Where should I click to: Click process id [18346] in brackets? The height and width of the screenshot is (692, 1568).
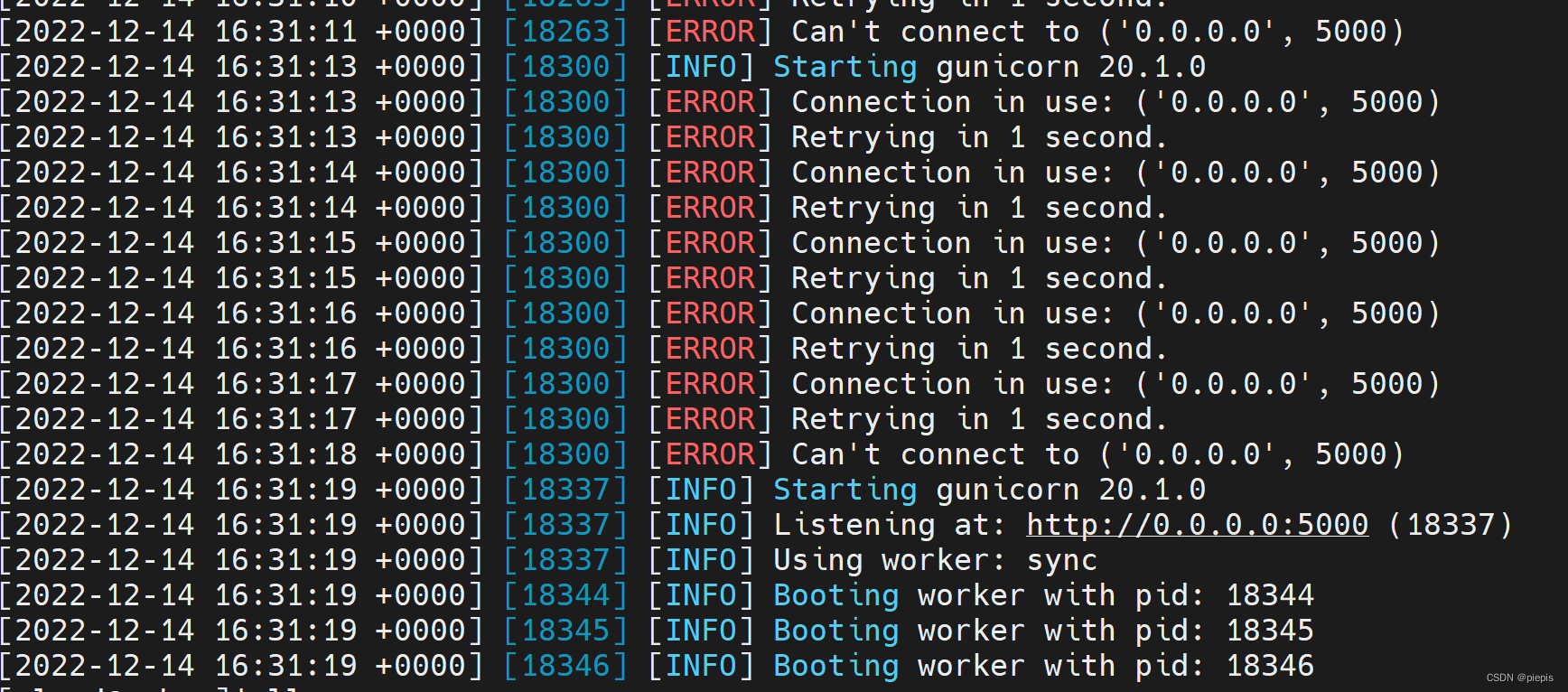pos(565,666)
